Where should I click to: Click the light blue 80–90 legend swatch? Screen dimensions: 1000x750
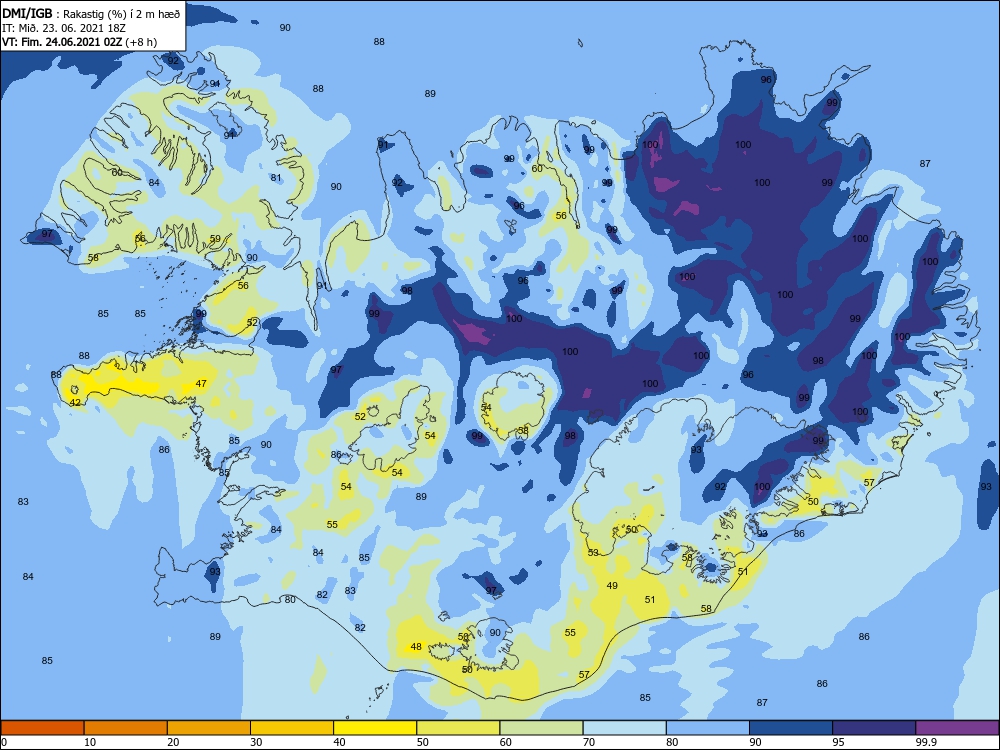[x=708, y=728]
